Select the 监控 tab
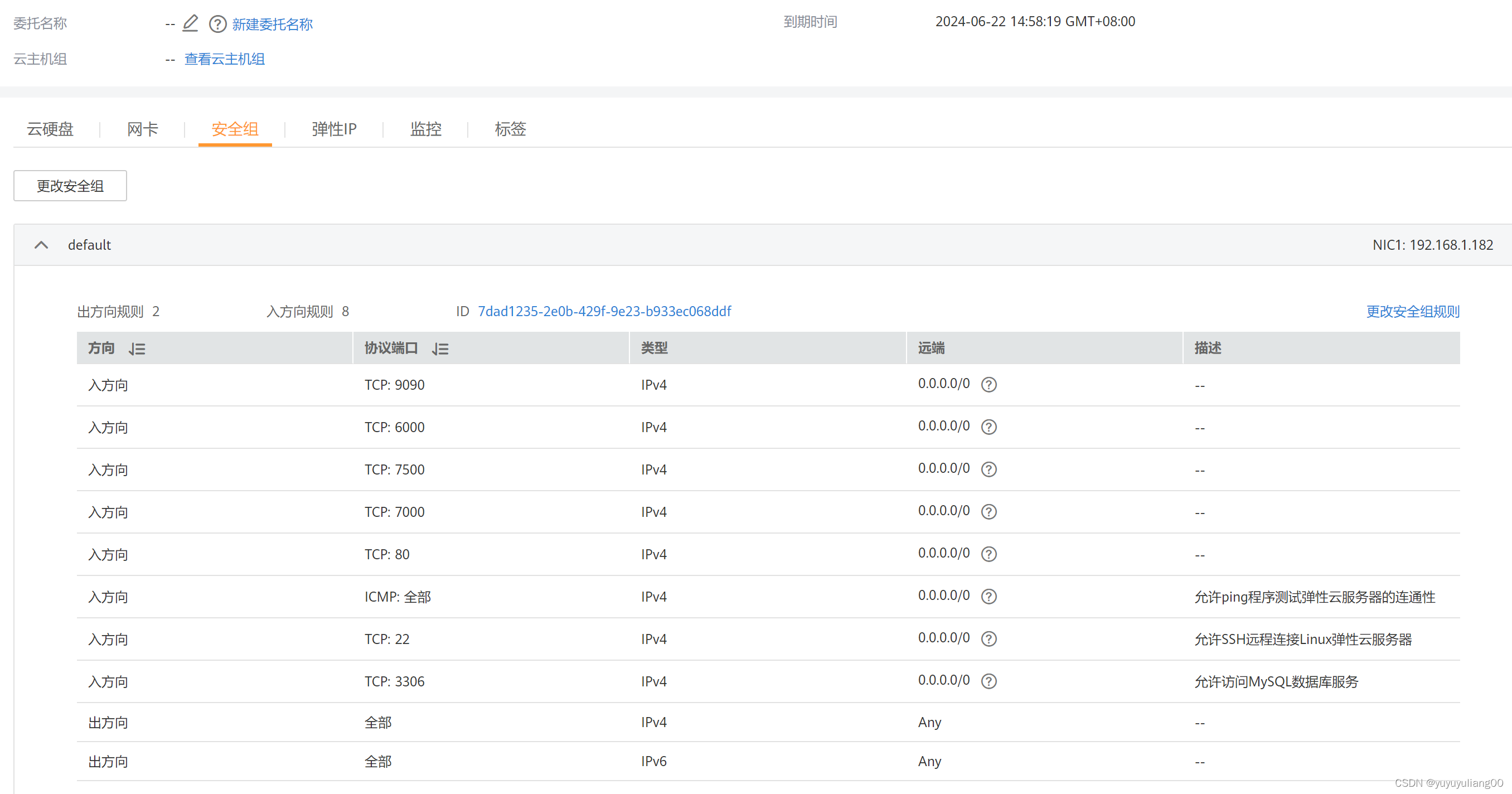This screenshot has height=794, width=1512. (425, 129)
